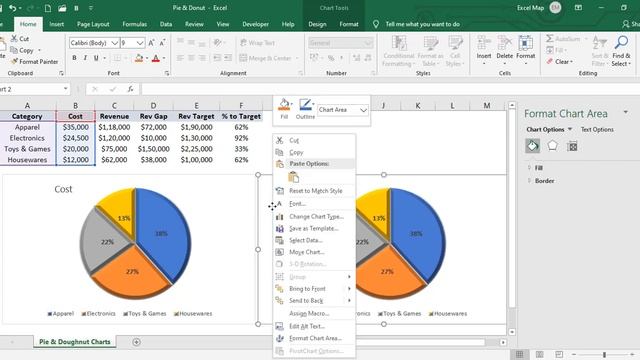Open the Format Chart Area pane options arrow

click(626, 112)
